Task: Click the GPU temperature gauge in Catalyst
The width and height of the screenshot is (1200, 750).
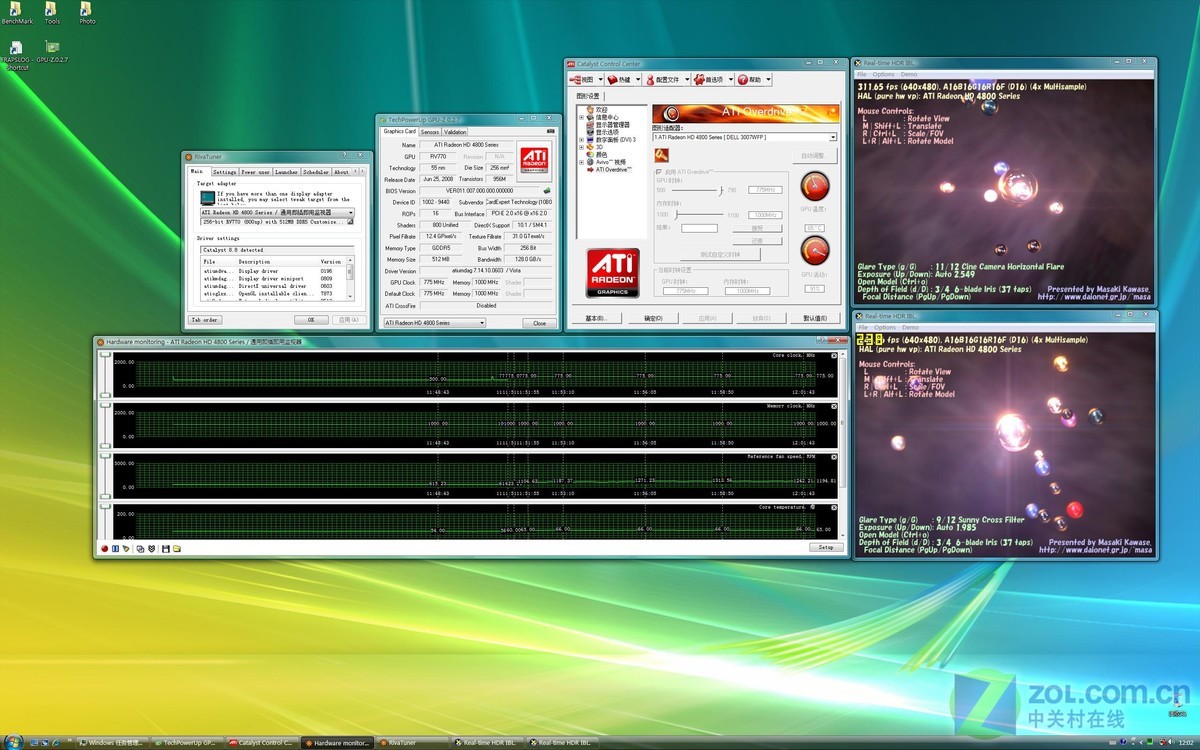Action: tap(815, 185)
